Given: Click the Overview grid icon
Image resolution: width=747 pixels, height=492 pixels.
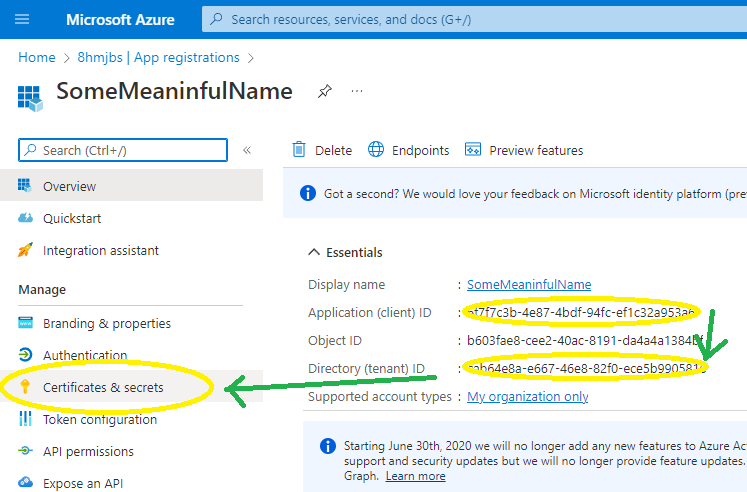Looking at the screenshot, I should [x=24, y=185].
